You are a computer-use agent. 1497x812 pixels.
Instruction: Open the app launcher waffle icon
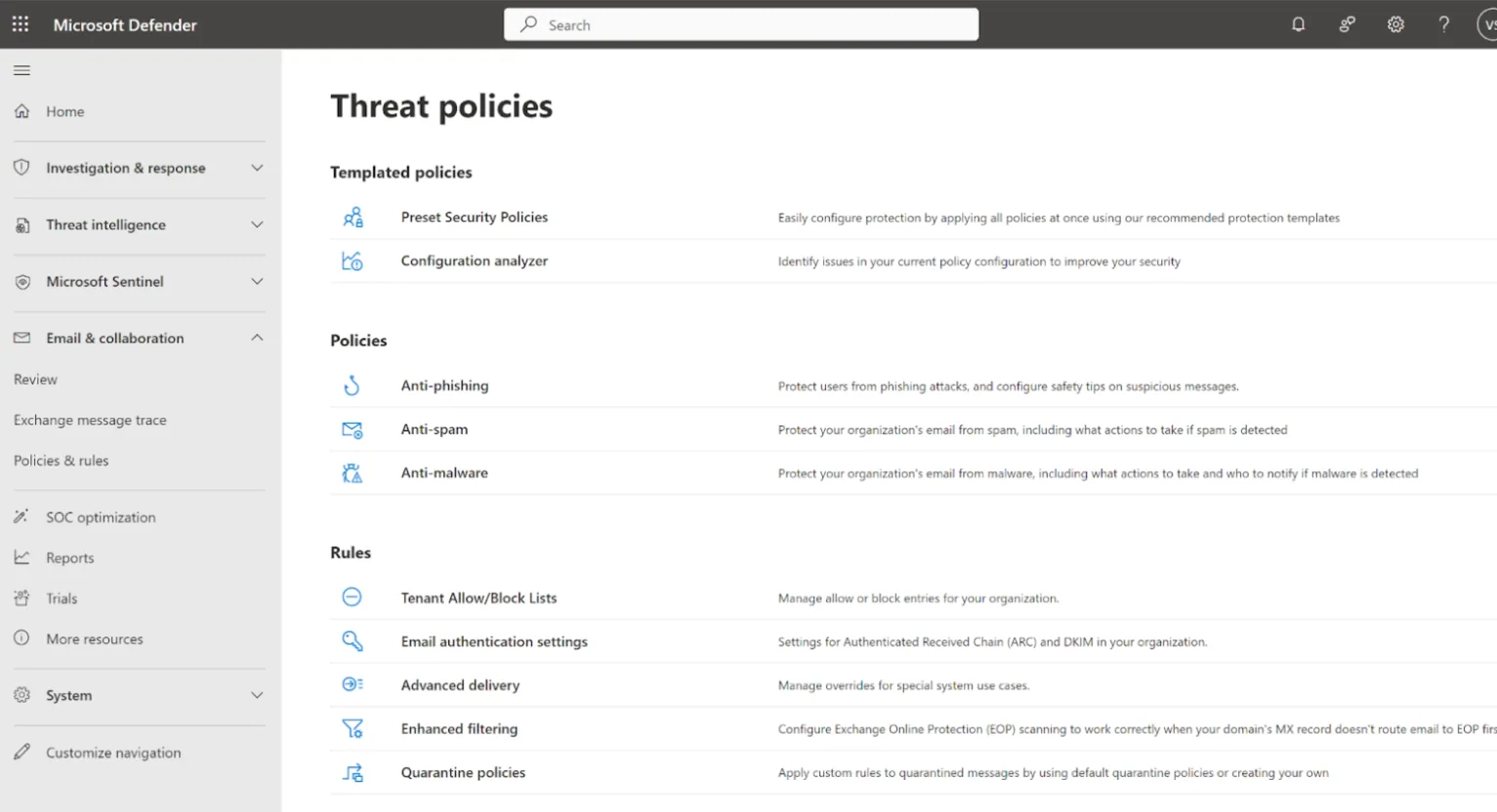click(x=21, y=24)
